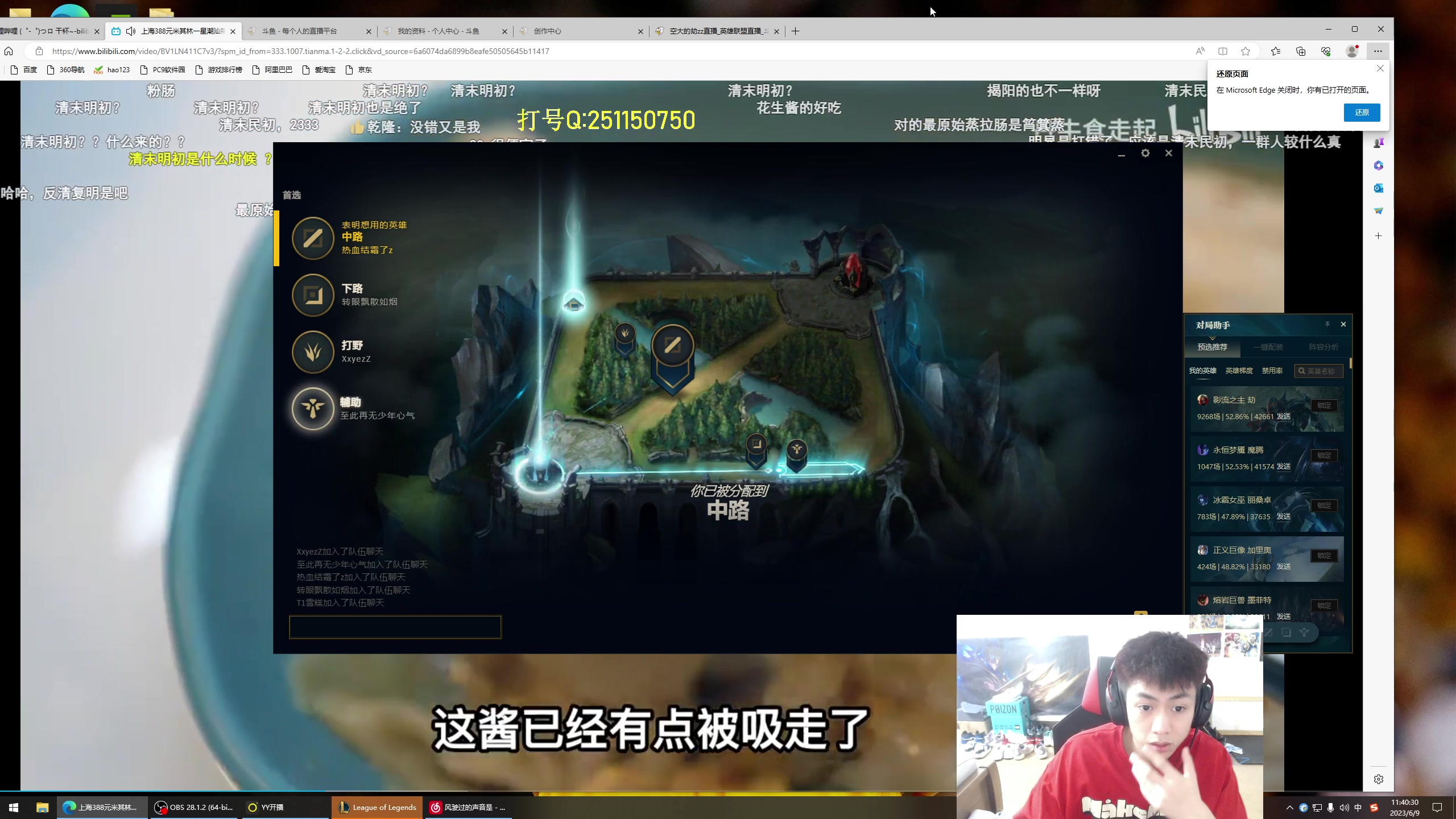Open 360导航 bookmark
The height and width of the screenshot is (819, 1456).
click(65, 70)
